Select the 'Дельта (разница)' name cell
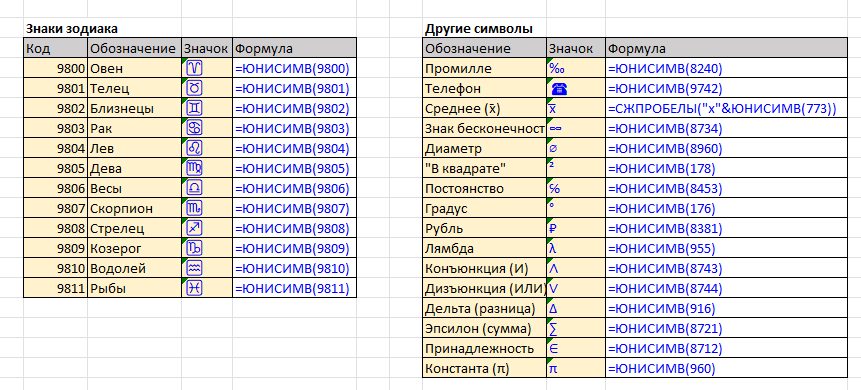This screenshot has width=861, height=390. [x=485, y=309]
